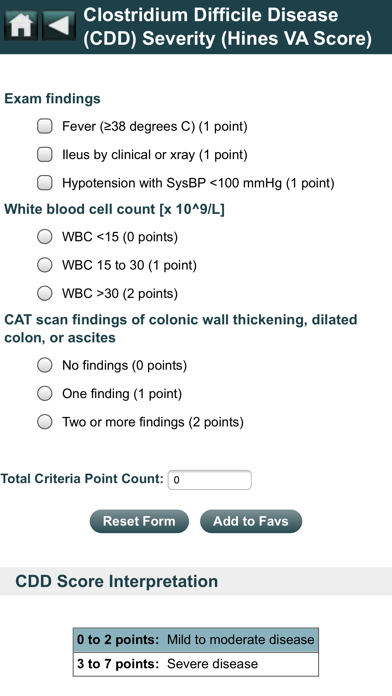
Task: Click the Reset Form button
Action: 139,521
